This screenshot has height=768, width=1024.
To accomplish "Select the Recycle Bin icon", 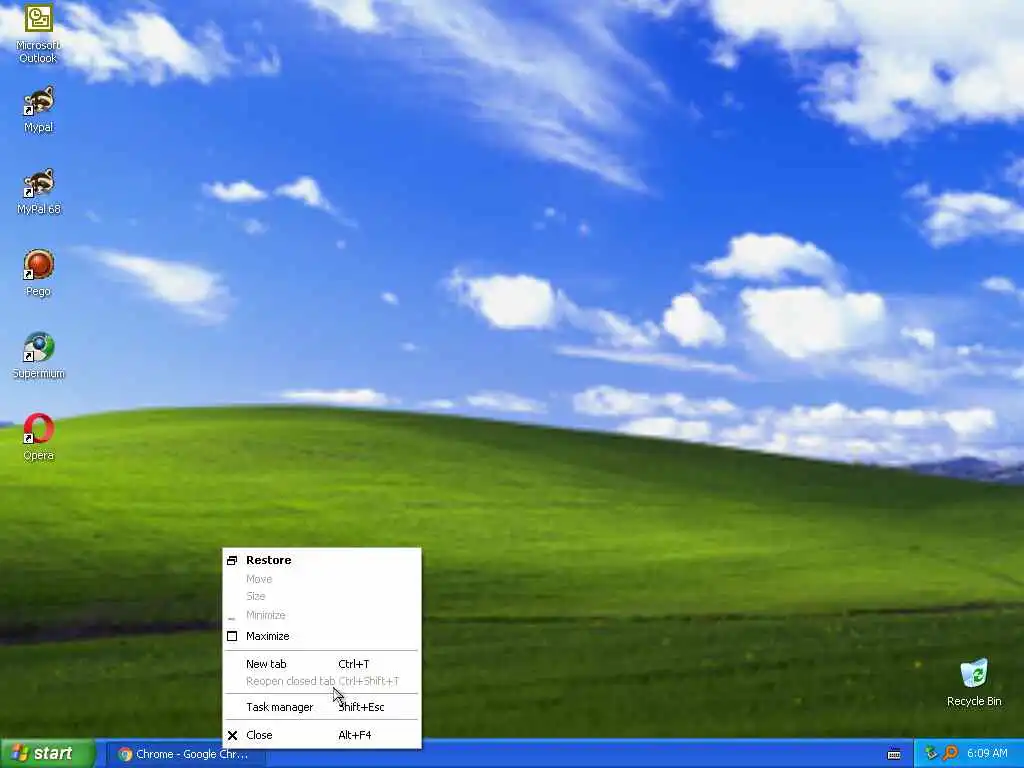I will coord(974,683).
